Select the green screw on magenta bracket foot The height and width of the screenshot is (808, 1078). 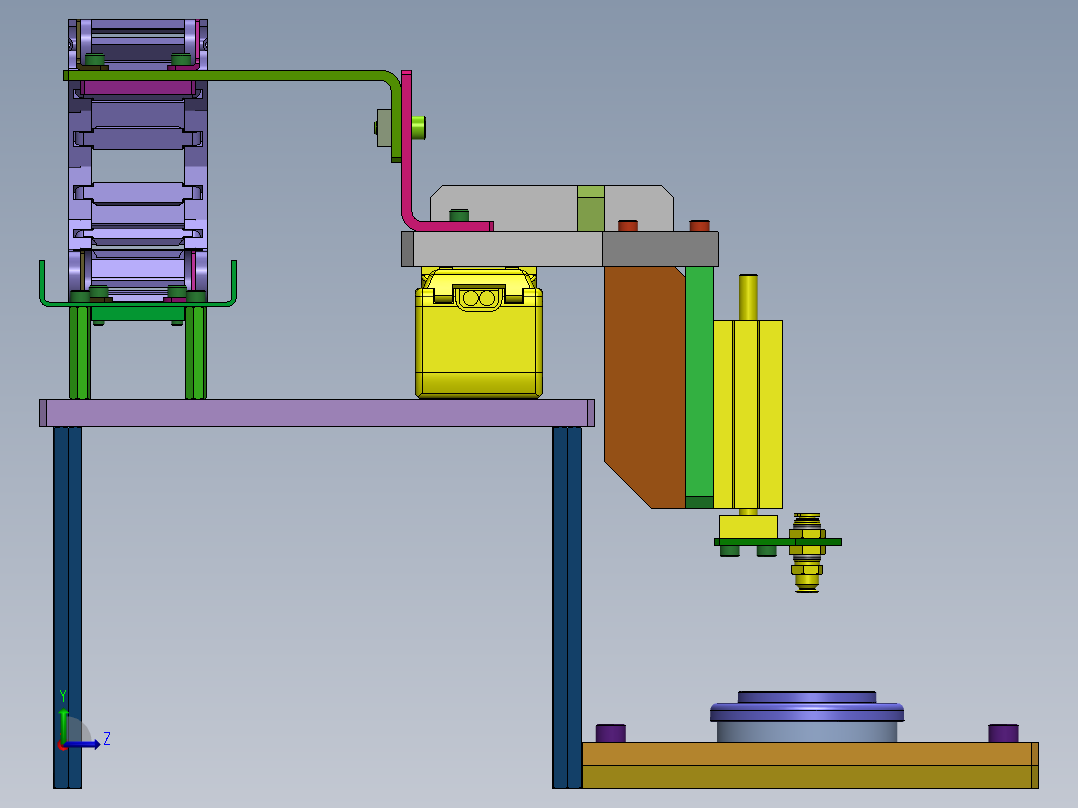pos(459,215)
